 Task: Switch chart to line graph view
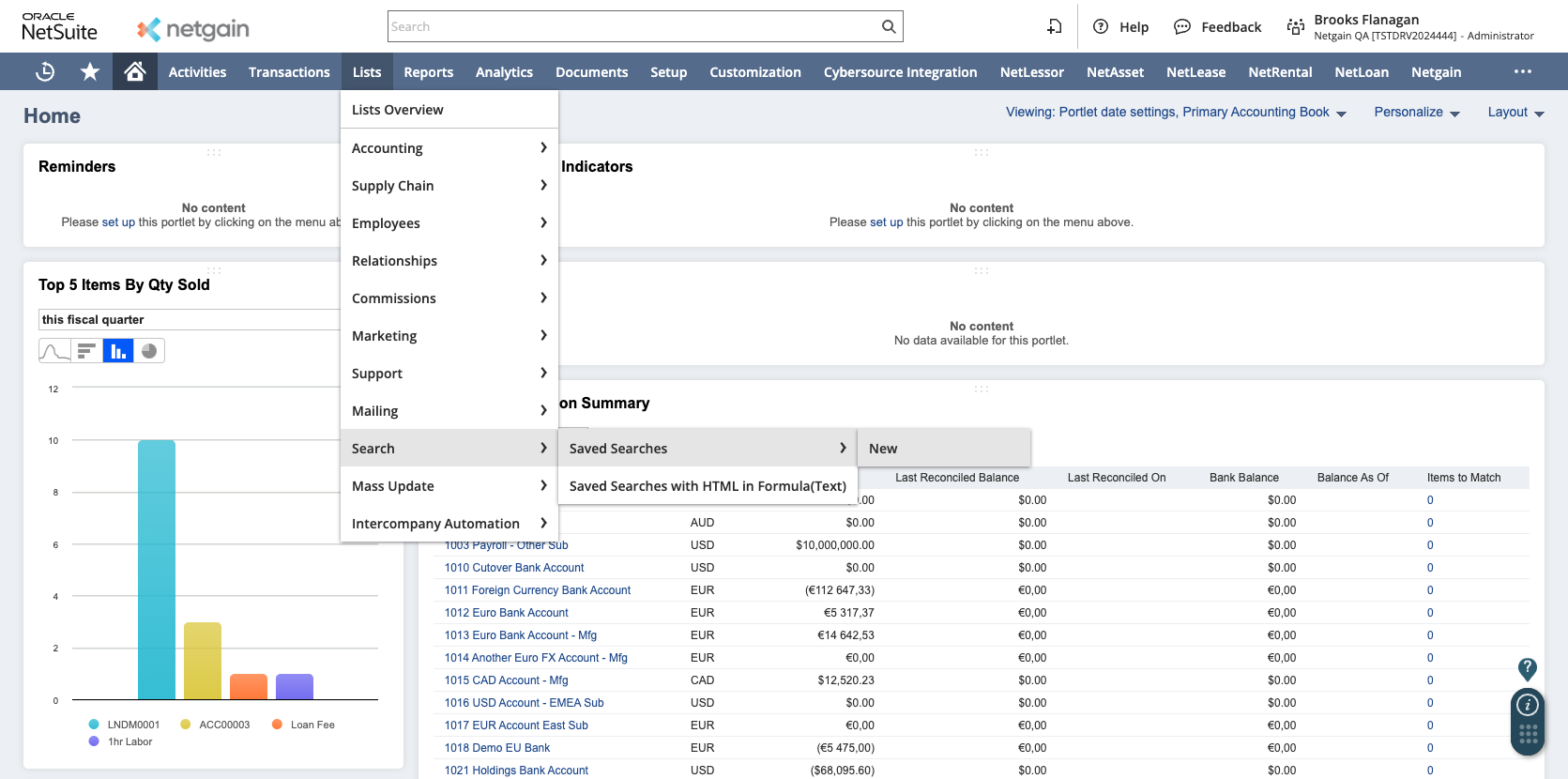(54, 351)
